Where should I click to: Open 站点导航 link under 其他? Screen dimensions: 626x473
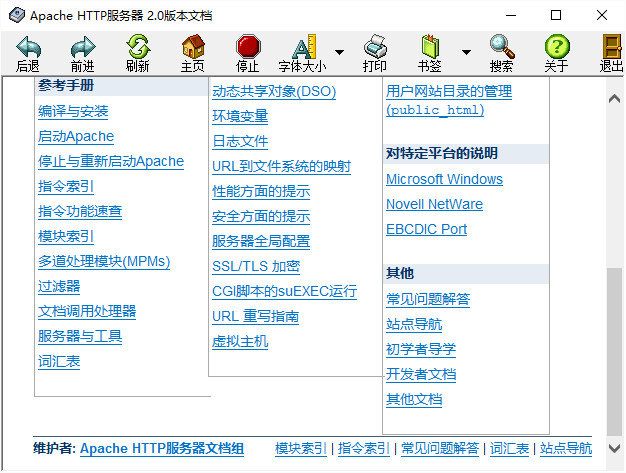tap(414, 325)
